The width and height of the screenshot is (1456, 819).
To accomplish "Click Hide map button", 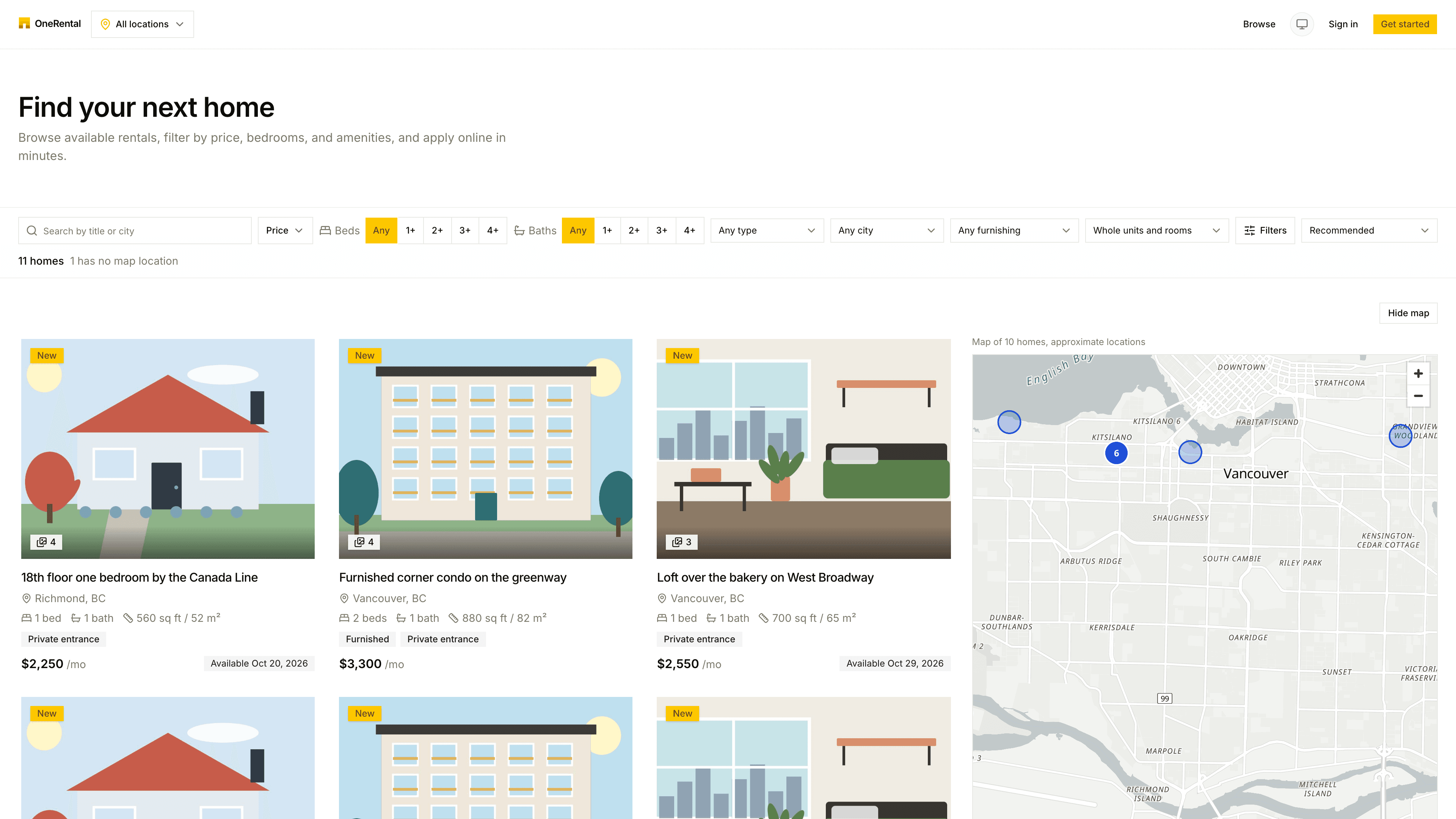I will 1408,313.
